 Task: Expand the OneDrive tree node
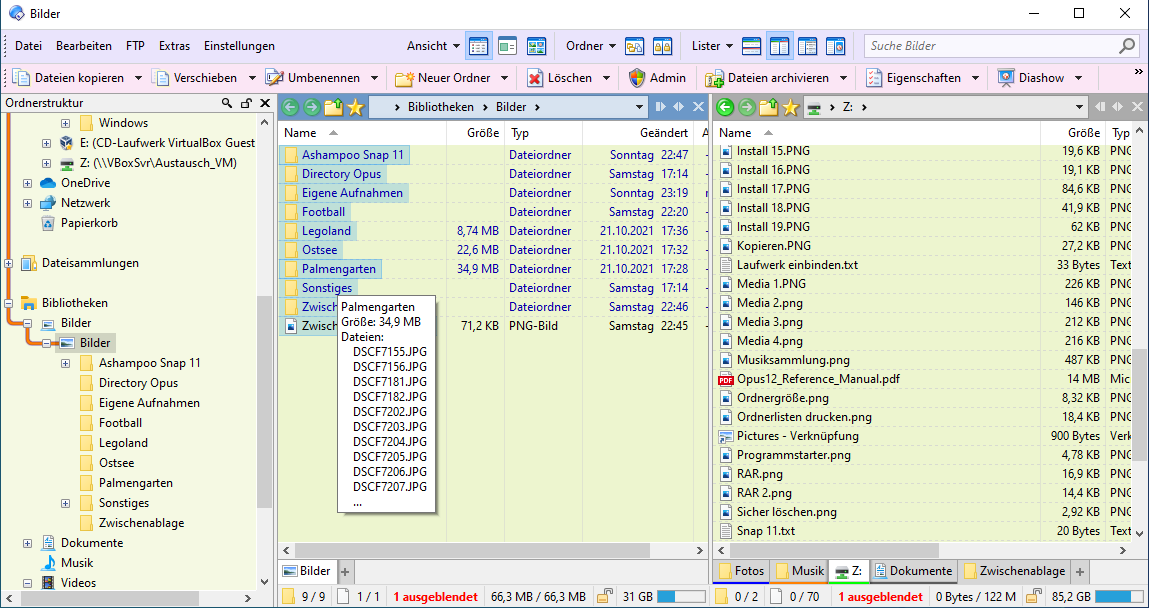pos(27,183)
